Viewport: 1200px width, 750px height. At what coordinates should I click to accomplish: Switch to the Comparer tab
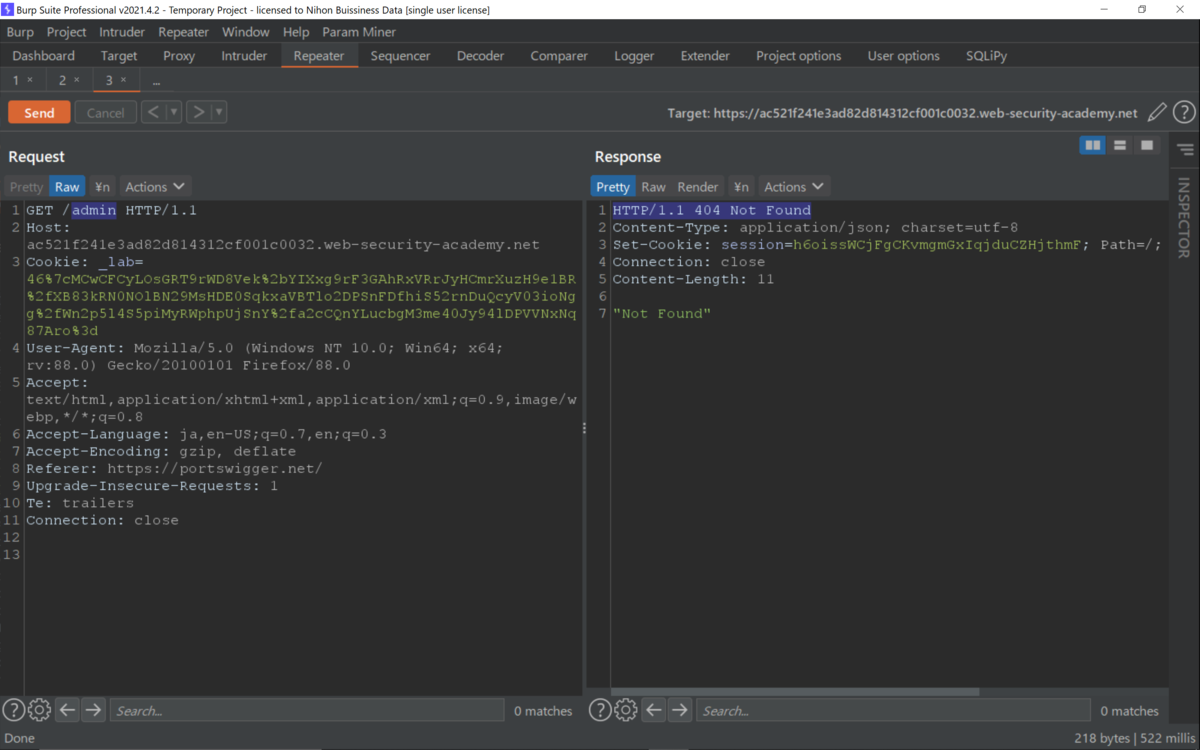point(559,56)
